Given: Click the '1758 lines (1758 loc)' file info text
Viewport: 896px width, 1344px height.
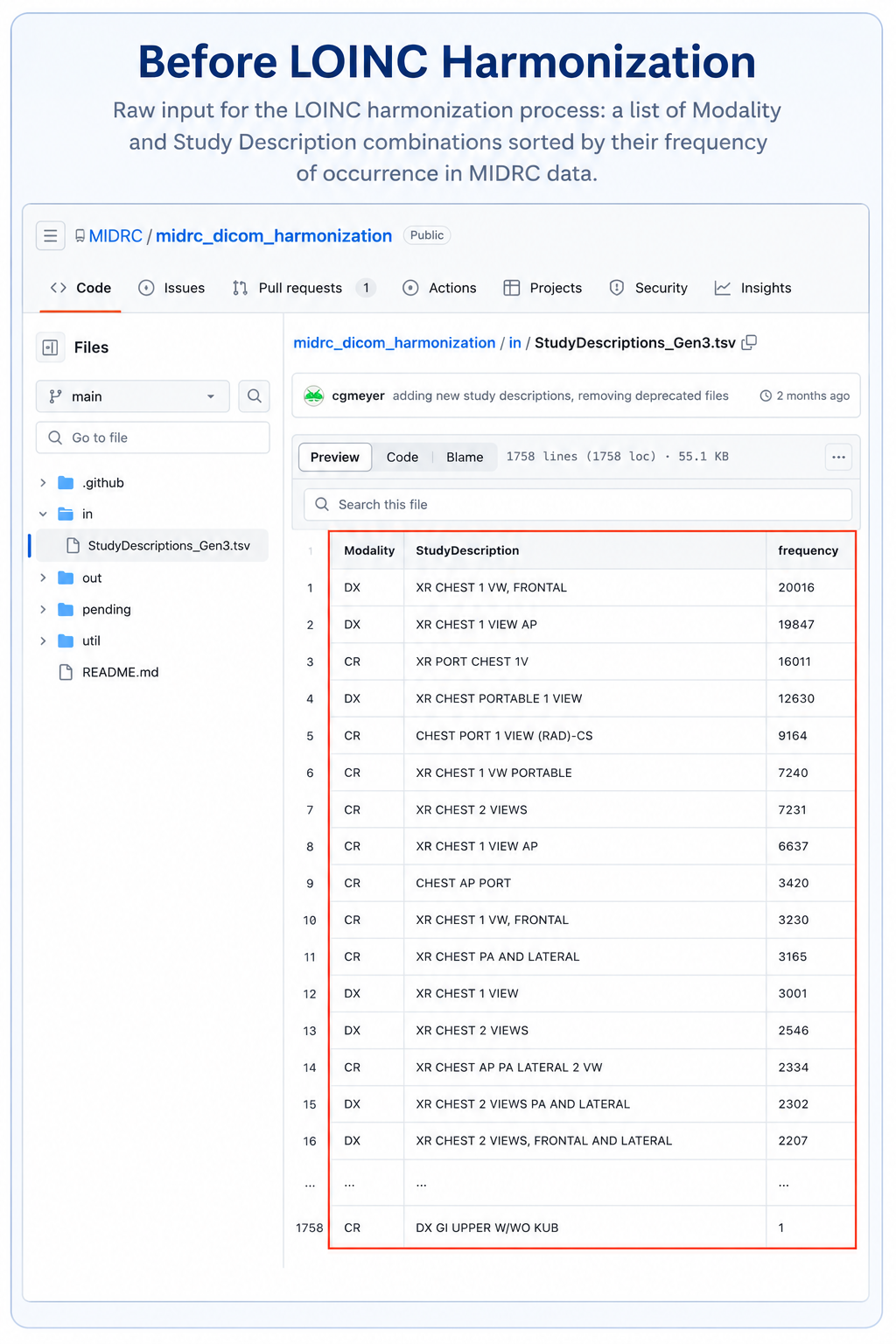Looking at the screenshot, I should (x=581, y=457).
